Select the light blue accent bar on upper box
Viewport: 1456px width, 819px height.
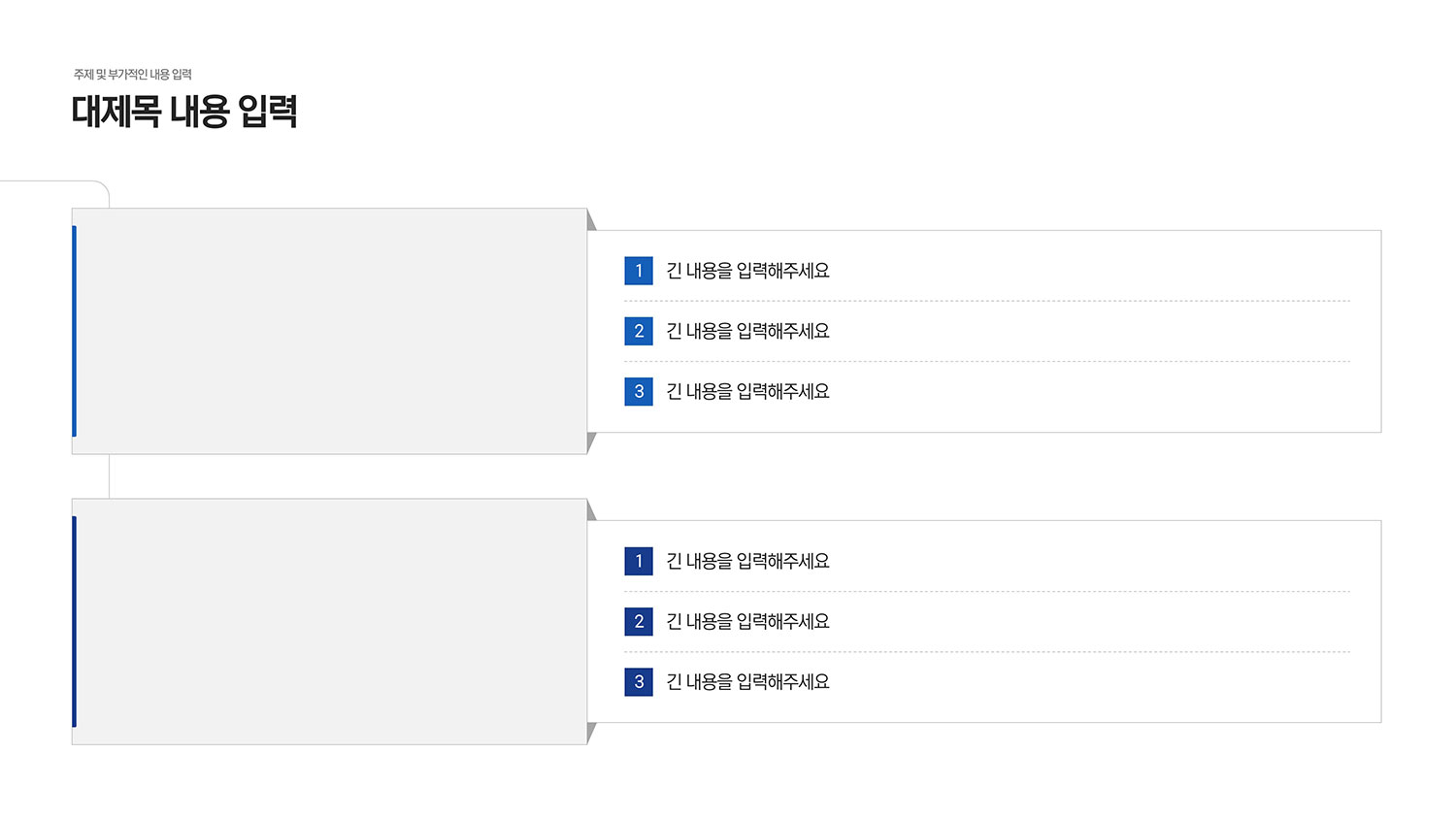click(74, 331)
